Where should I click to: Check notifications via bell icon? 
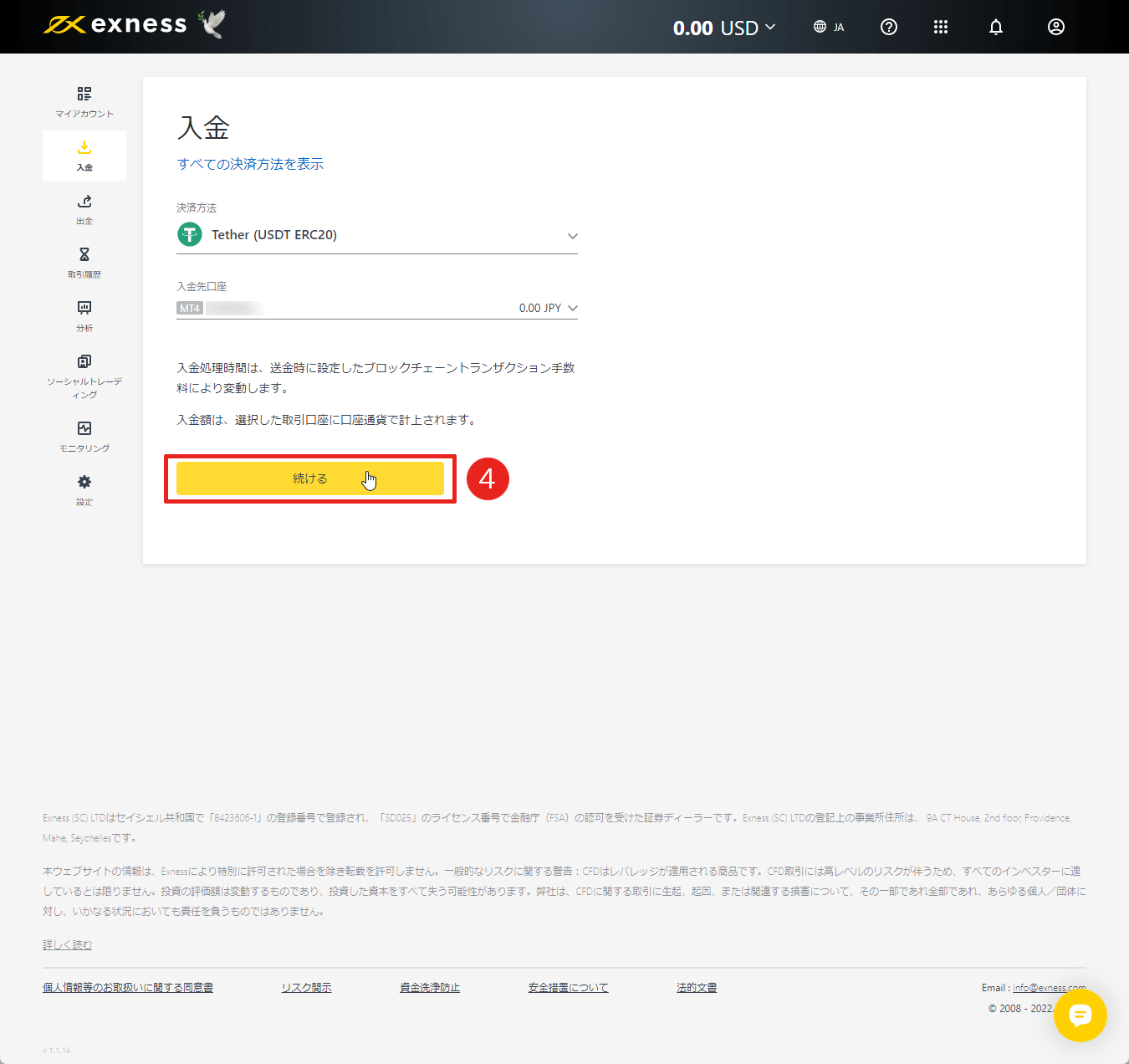click(x=995, y=27)
